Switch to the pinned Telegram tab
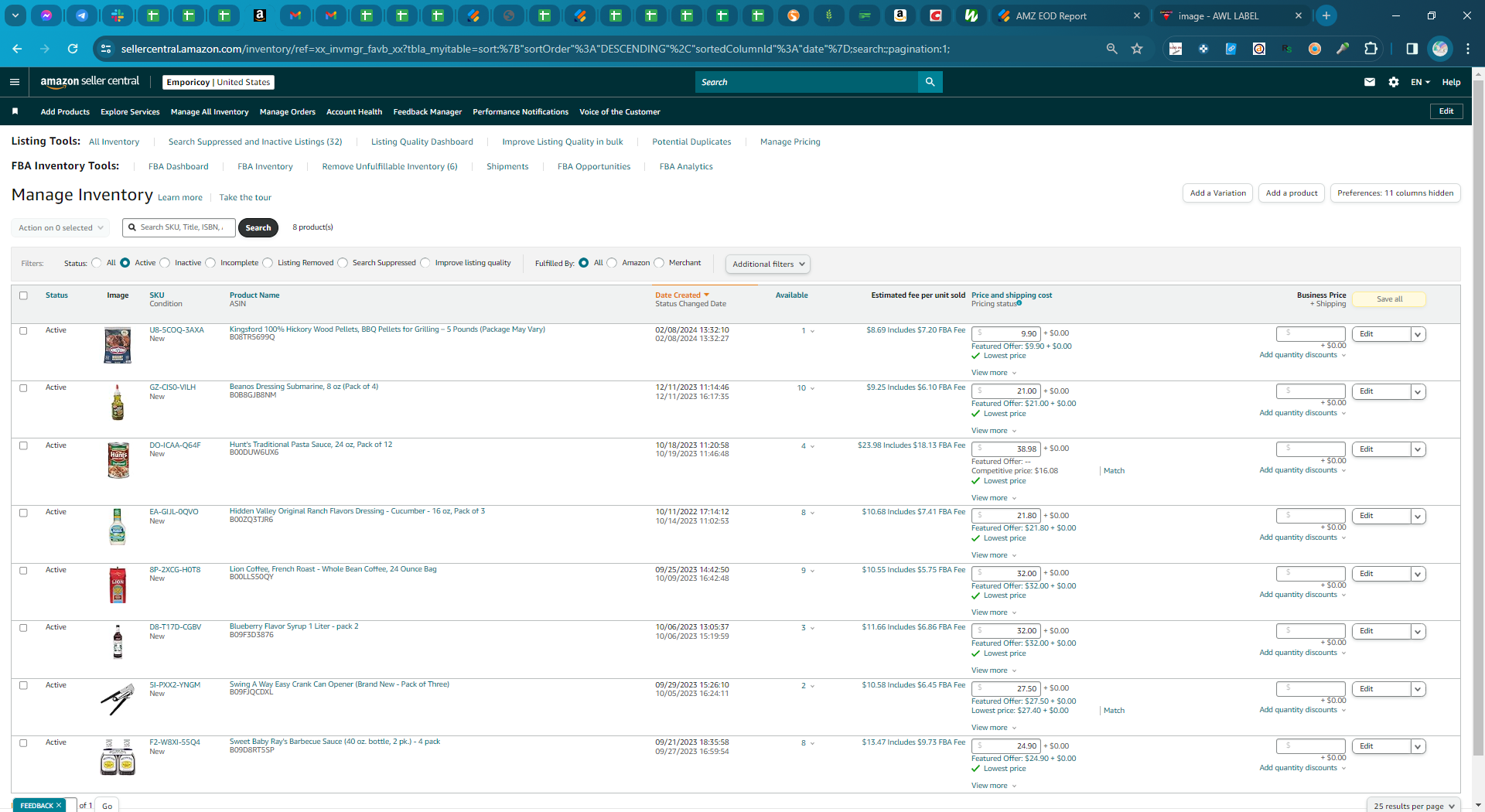 (x=82, y=15)
